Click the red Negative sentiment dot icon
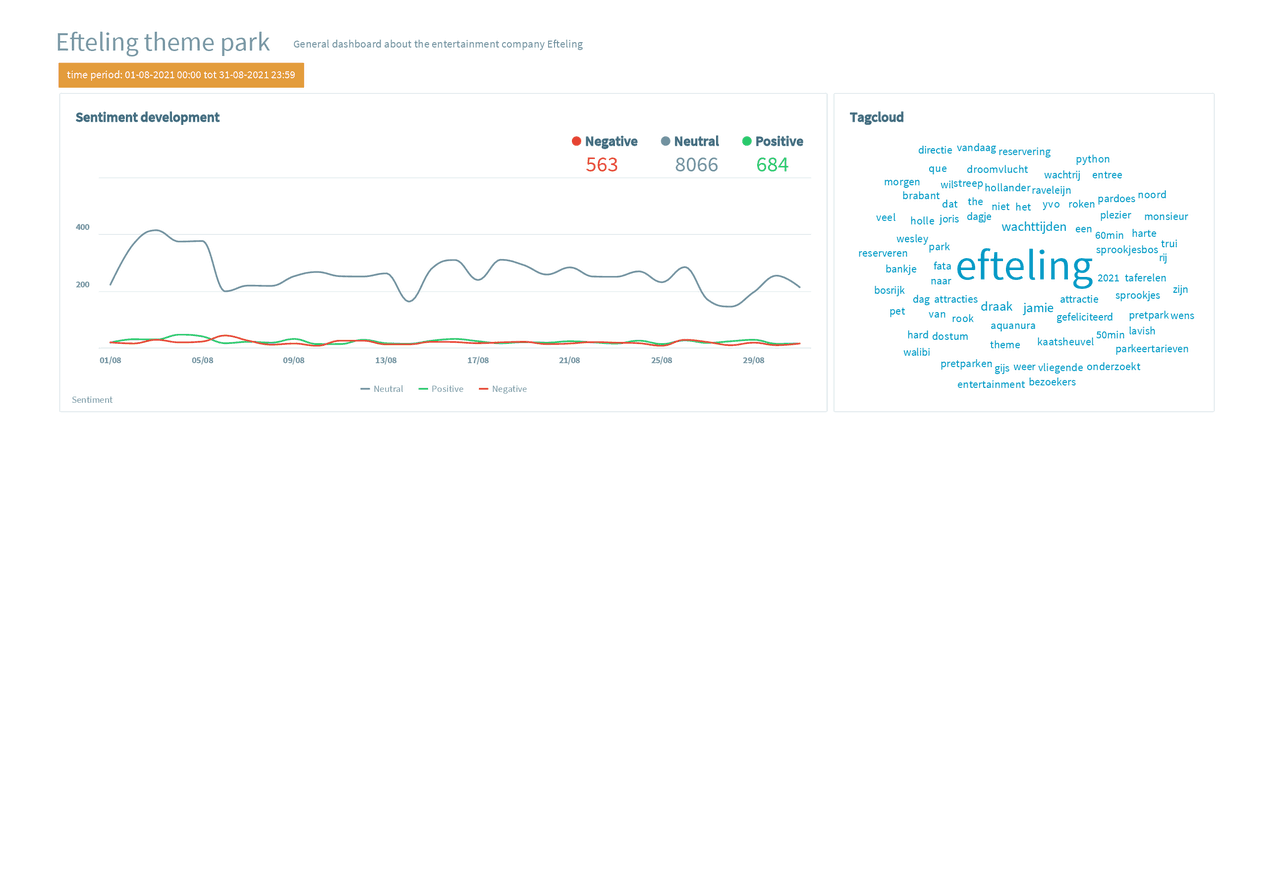Viewport: 1280px width, 869px height. 575,141
